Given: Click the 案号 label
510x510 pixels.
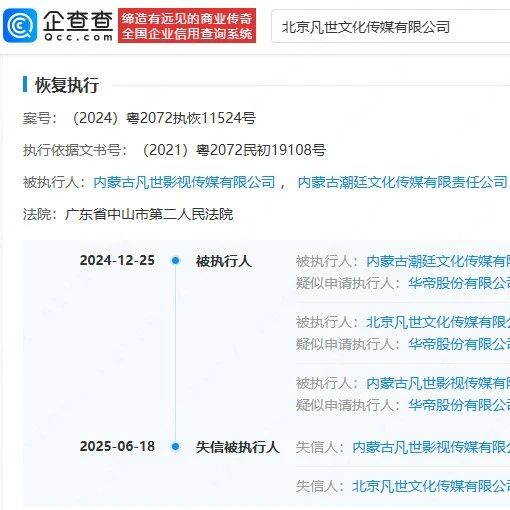Looking at the screenshot, I should (40, 118).
